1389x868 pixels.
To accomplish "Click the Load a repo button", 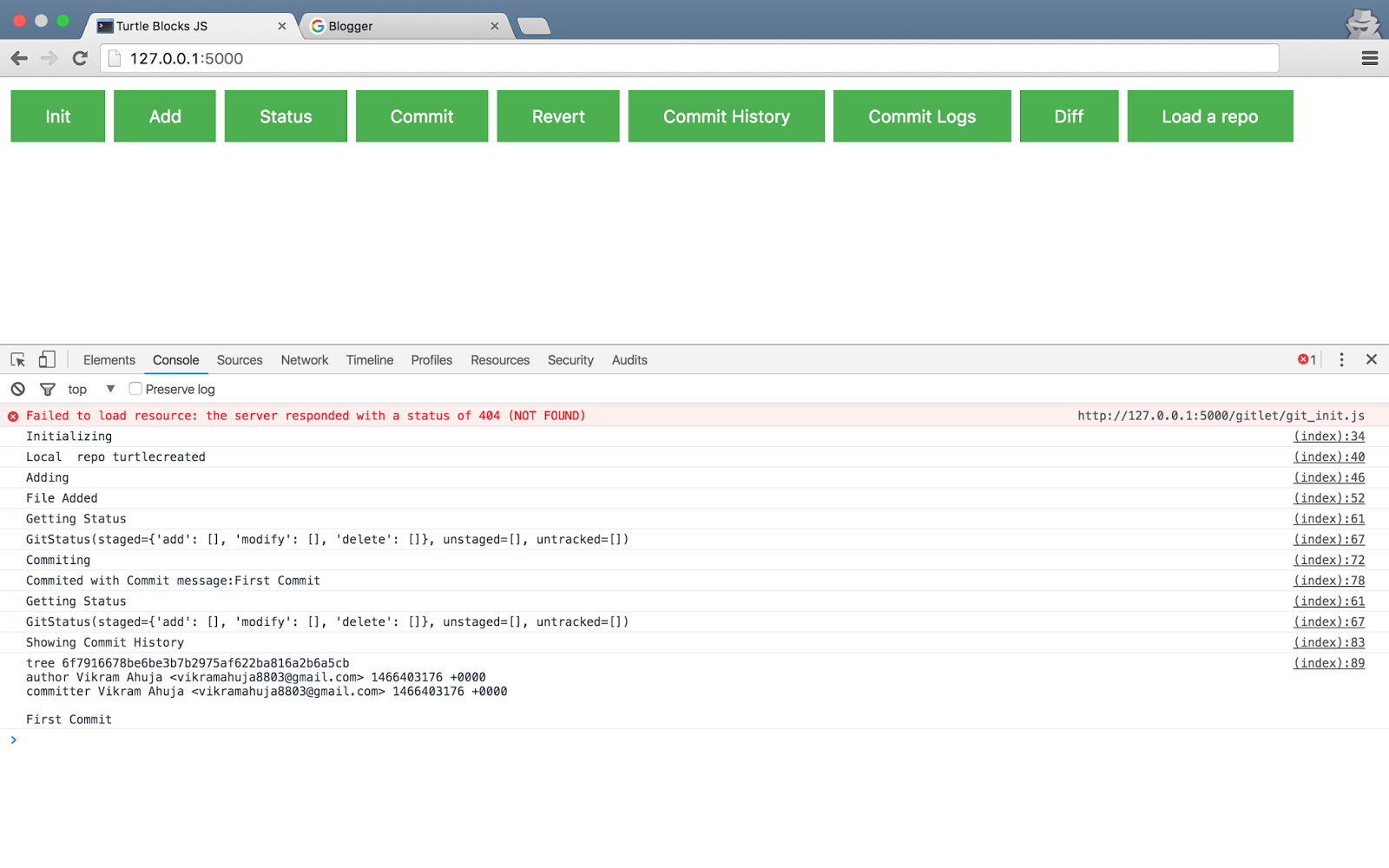I will pos(1210,116).
